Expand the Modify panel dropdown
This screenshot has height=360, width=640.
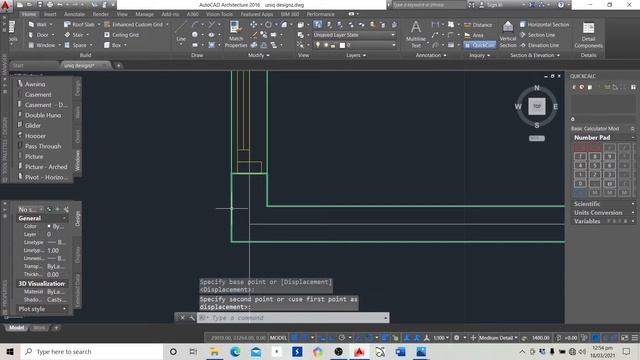click(259, 55)
